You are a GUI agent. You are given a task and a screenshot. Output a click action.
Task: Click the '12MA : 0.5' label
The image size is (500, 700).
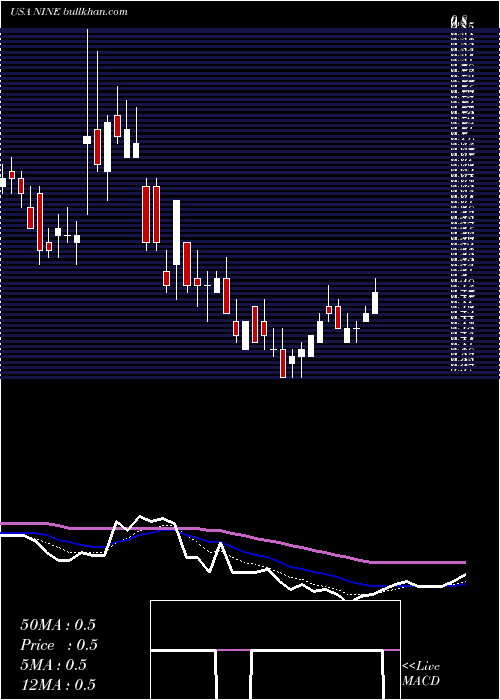pos(58,684)
